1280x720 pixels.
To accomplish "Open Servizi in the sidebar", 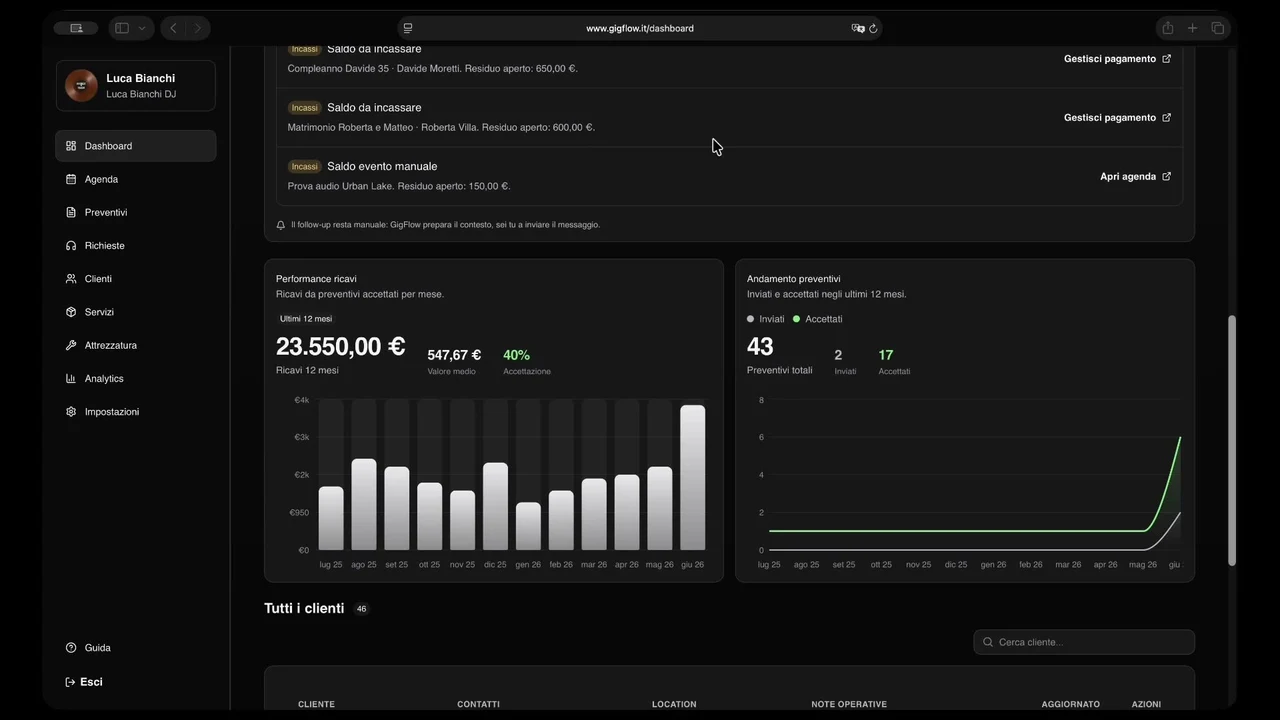I will pos(135,312).
